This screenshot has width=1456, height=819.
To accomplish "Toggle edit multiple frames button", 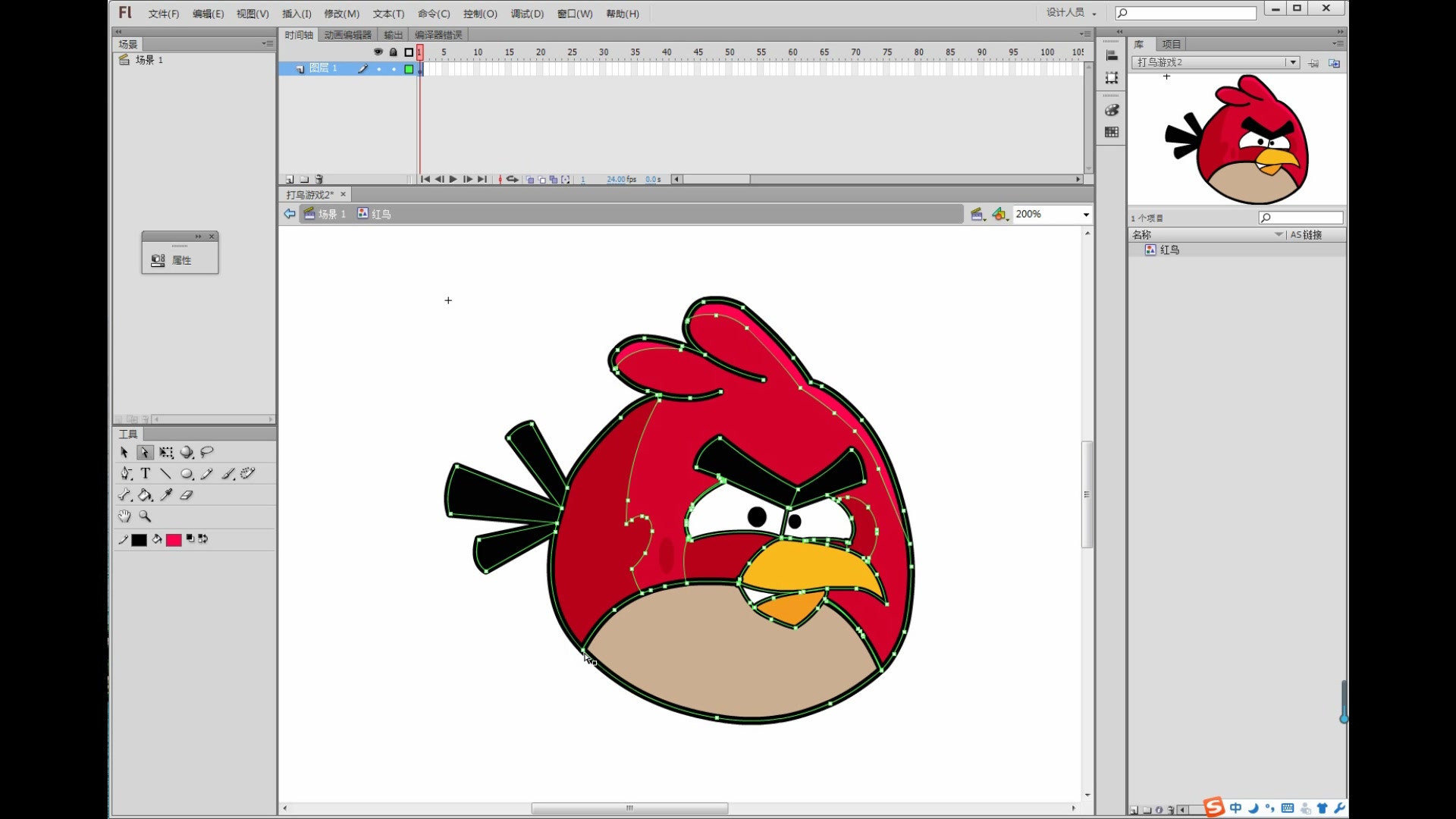I will click(x=553, y=180).
